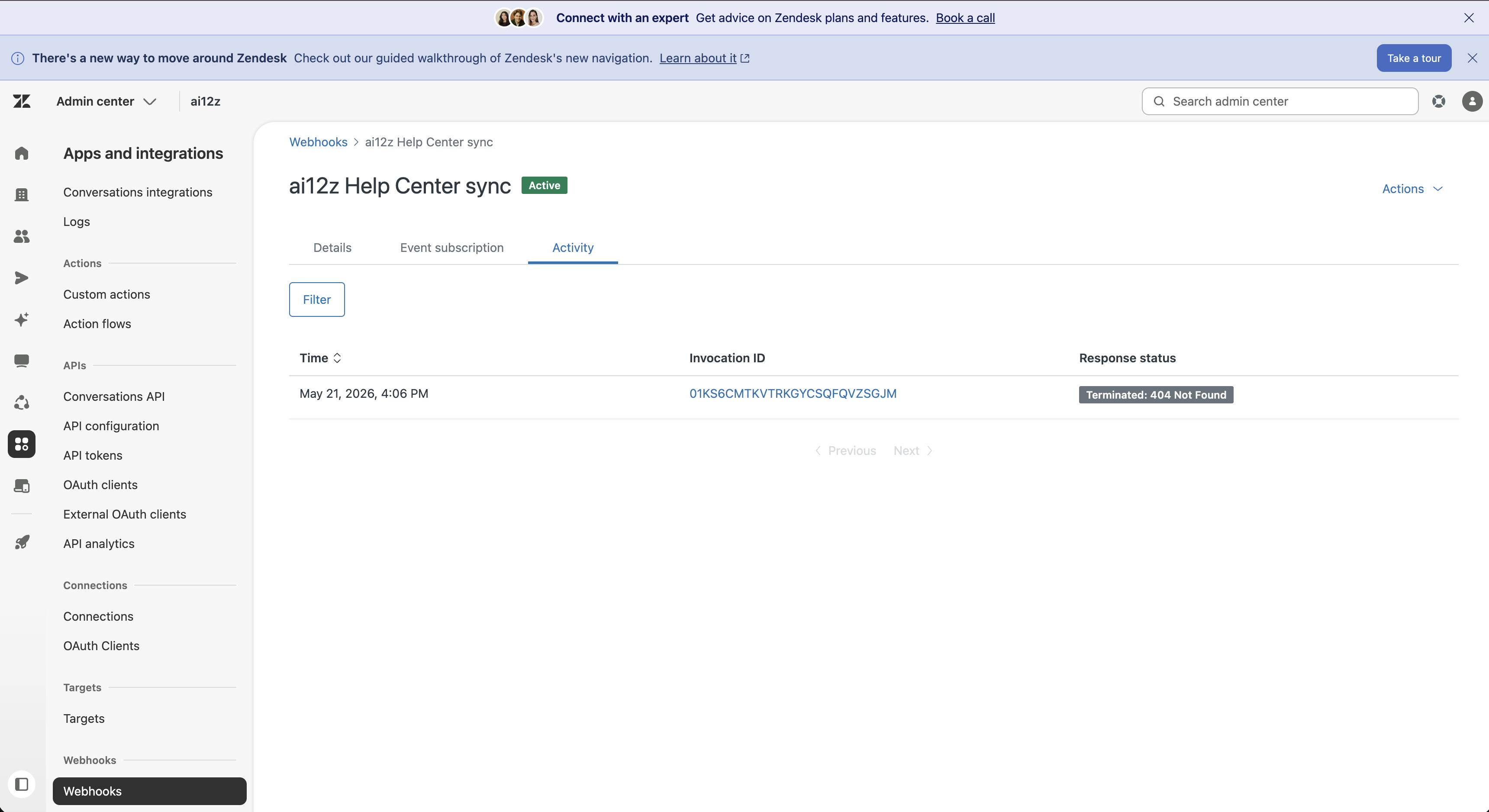The height and width of the screenshot is (812, 1489).
Task: Click the search magnifier icon
Action: tap(1159, 101)
